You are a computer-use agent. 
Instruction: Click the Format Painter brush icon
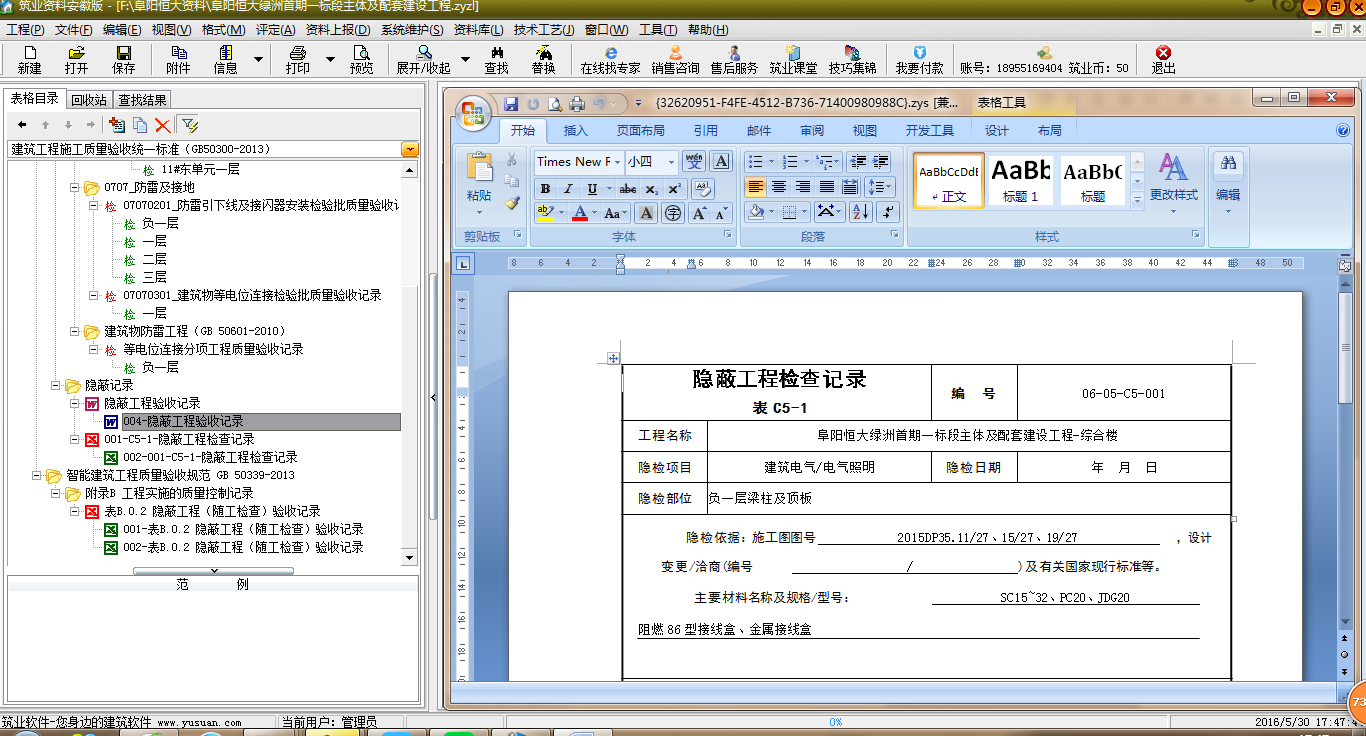coord(512,203)
